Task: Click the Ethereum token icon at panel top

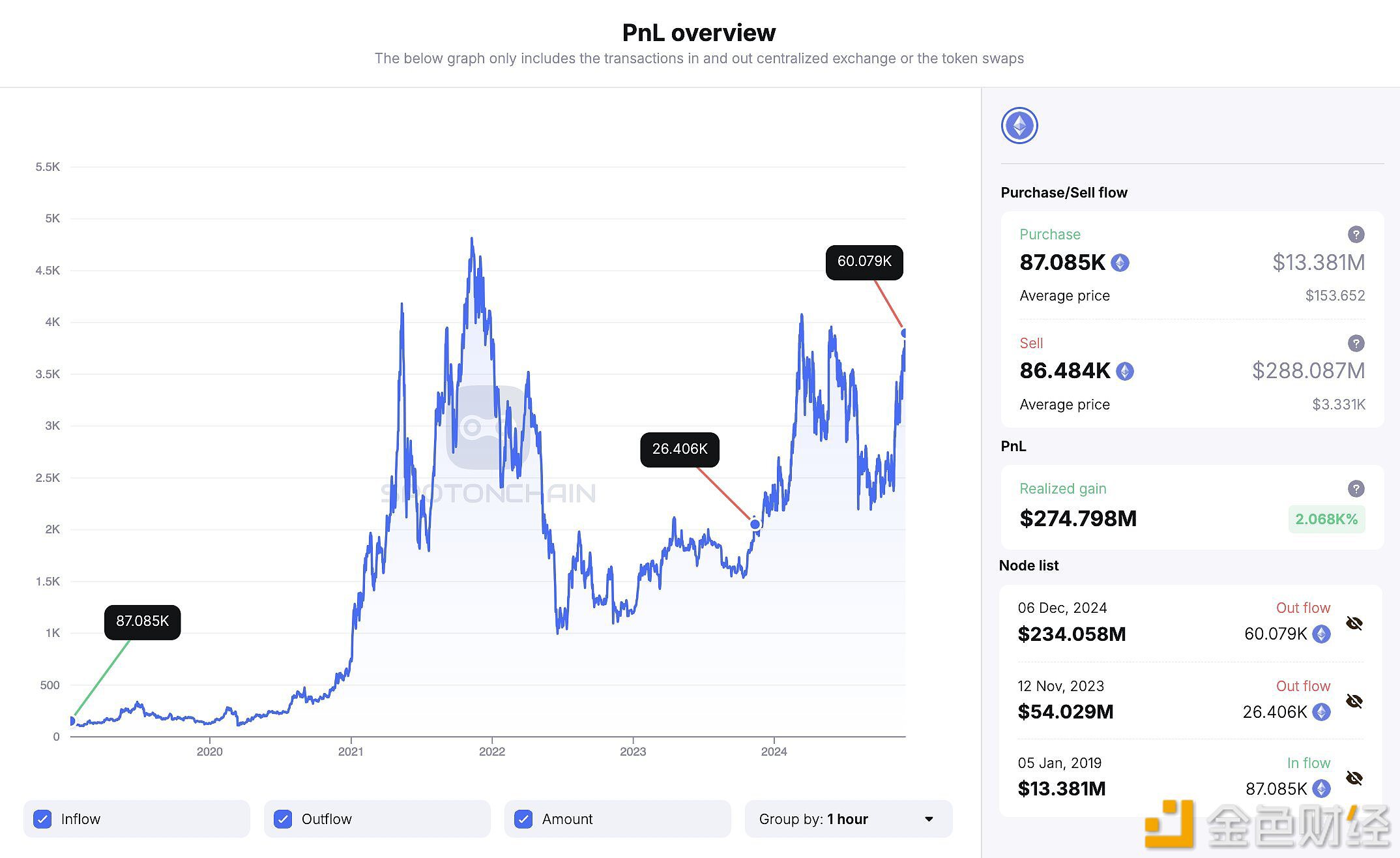Action: [1019, 125]
